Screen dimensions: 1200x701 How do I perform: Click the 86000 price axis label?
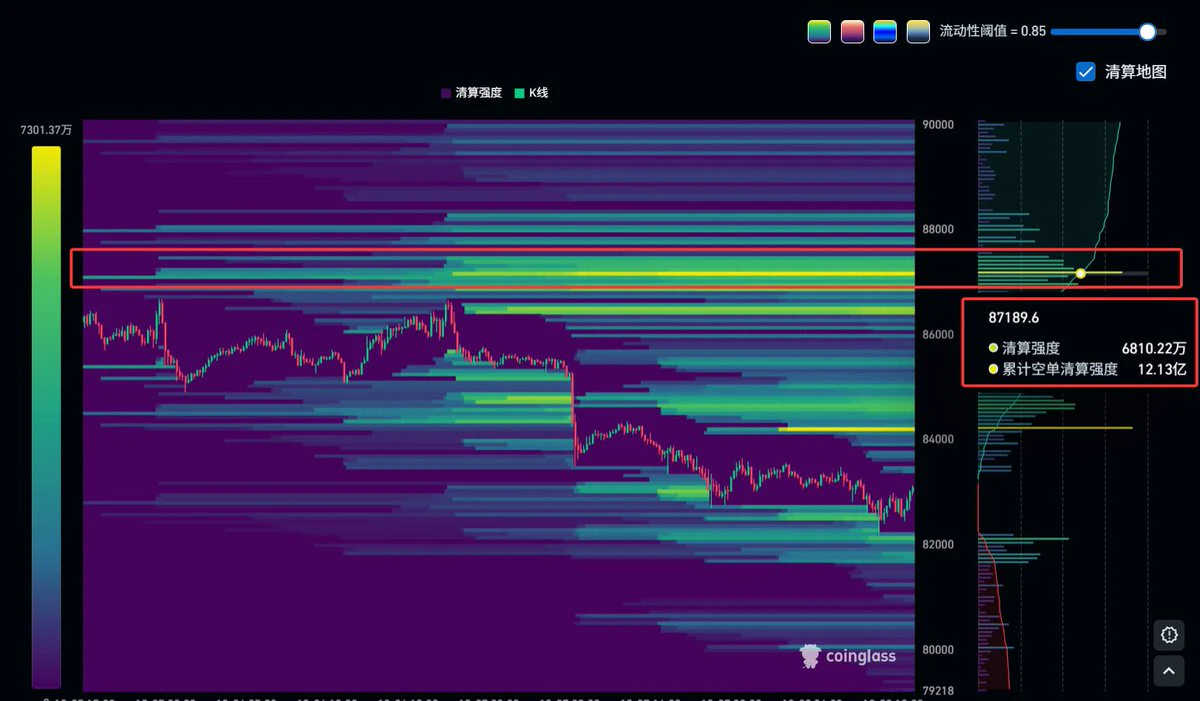pos(938,334)
